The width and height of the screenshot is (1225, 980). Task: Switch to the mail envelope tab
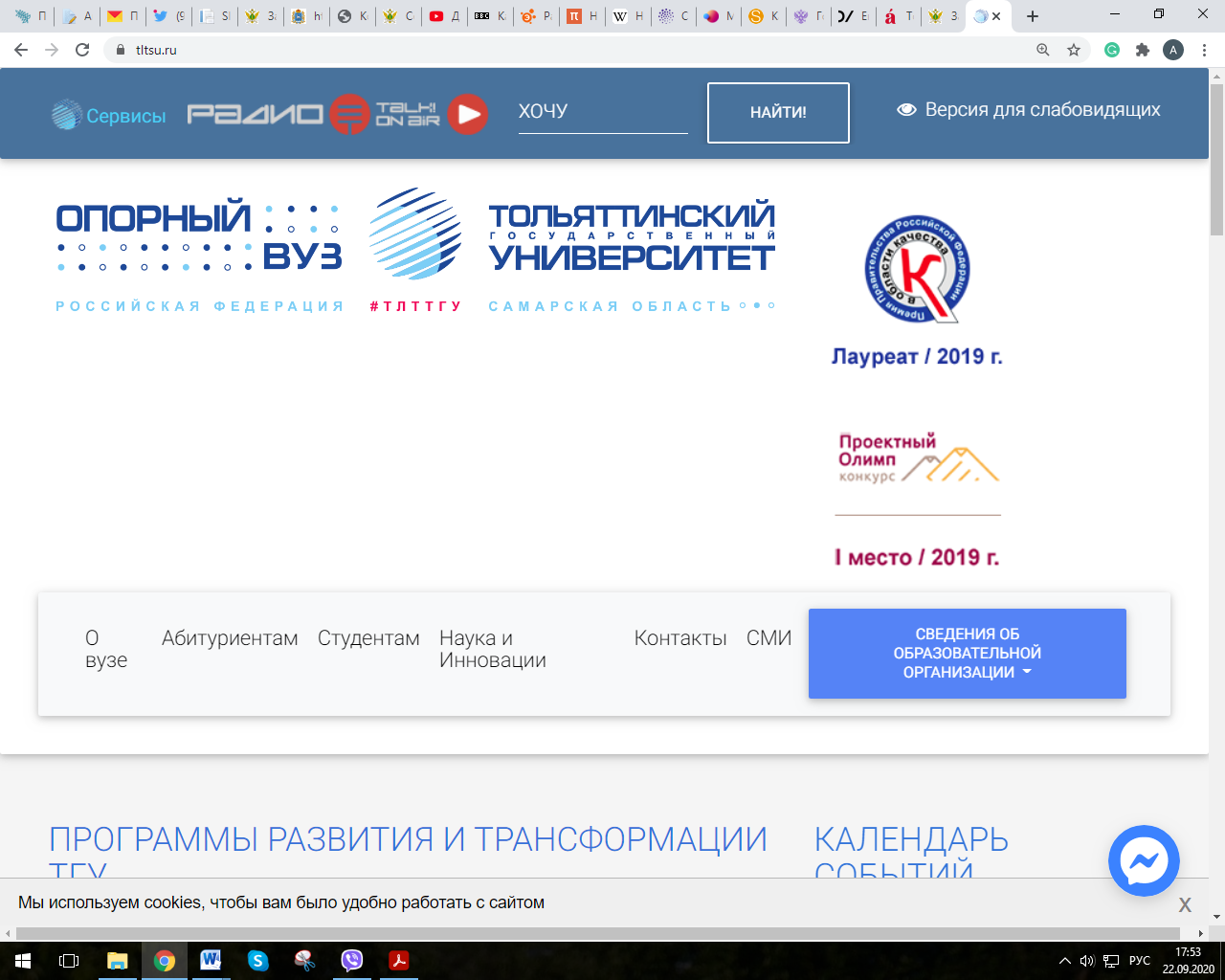123,16
